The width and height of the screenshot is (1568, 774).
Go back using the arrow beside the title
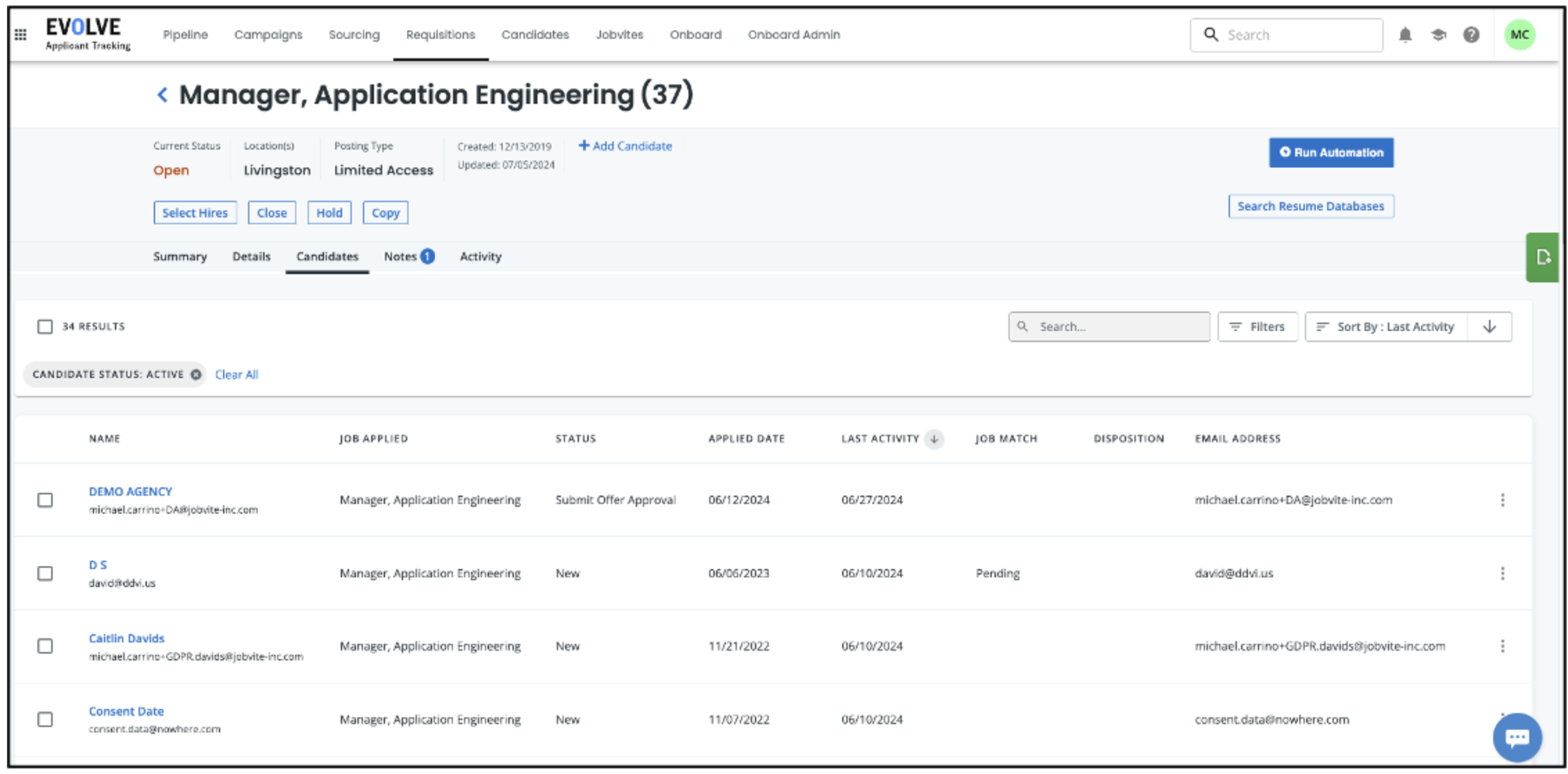pos(163,95)
